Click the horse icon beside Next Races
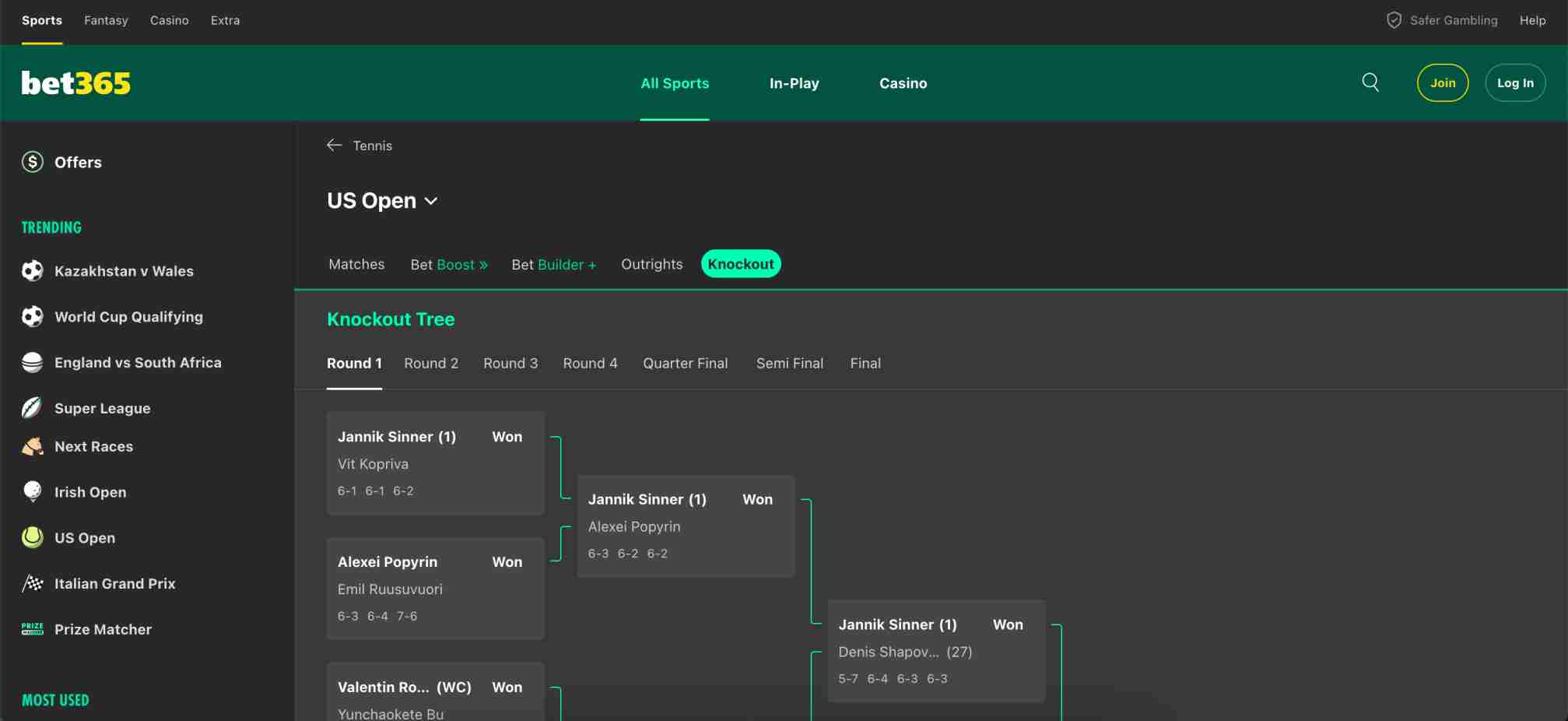1568x721 pixels. coord(33,446)
